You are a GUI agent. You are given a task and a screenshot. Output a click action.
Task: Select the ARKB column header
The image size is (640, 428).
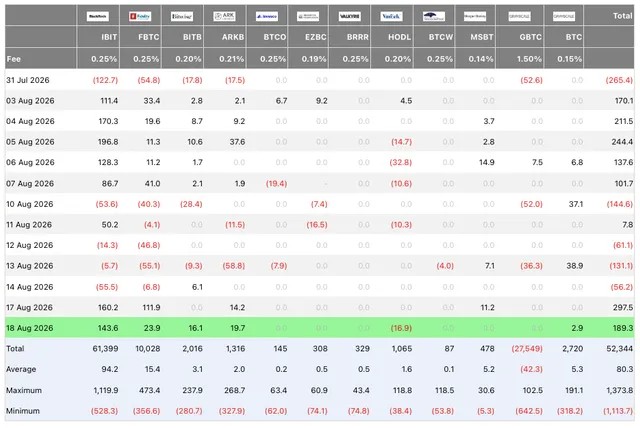(233, 37)
